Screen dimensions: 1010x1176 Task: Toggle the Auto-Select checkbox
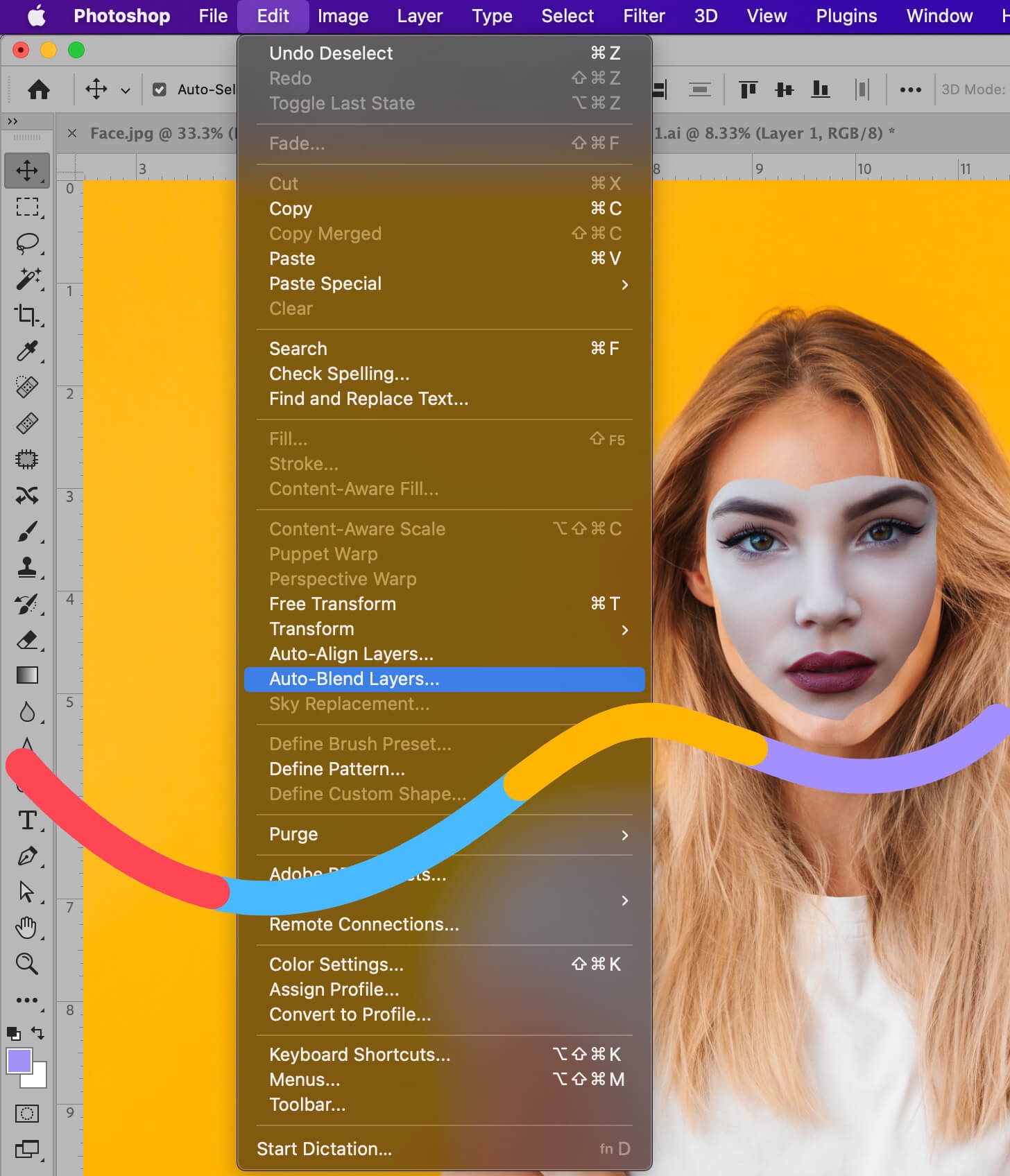coord(160,89)
